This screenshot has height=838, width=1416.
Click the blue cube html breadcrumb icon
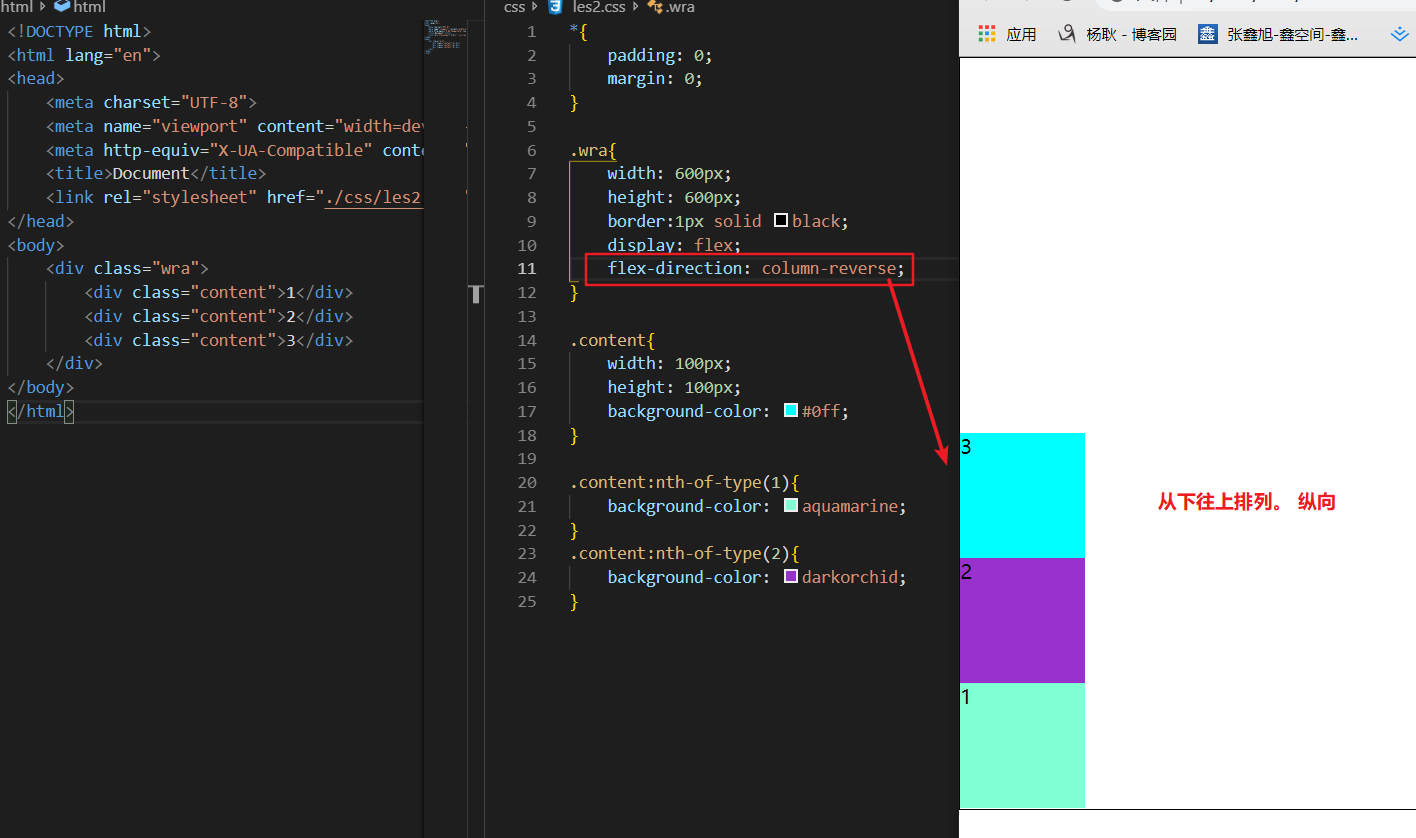[x=62, y=7]
